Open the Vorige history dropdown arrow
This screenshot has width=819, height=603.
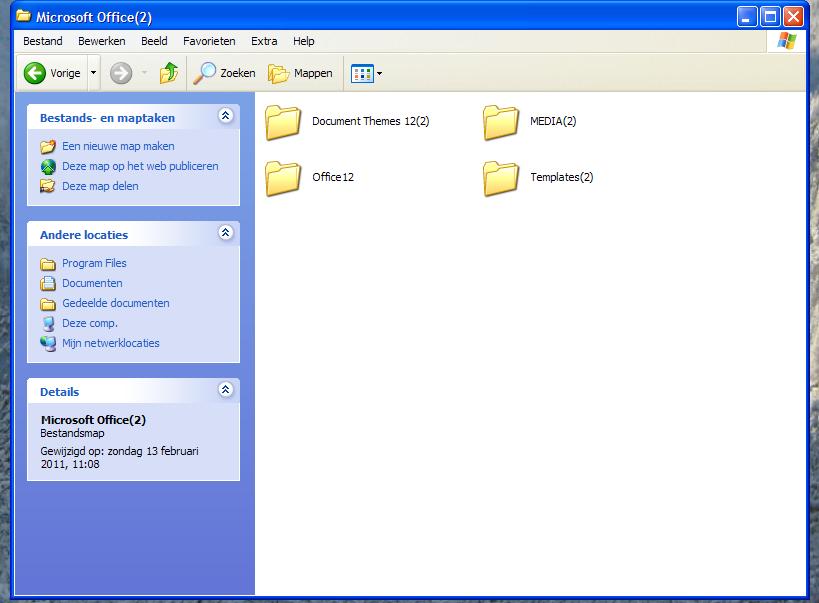pyautogui.click(x=93, y=73)
